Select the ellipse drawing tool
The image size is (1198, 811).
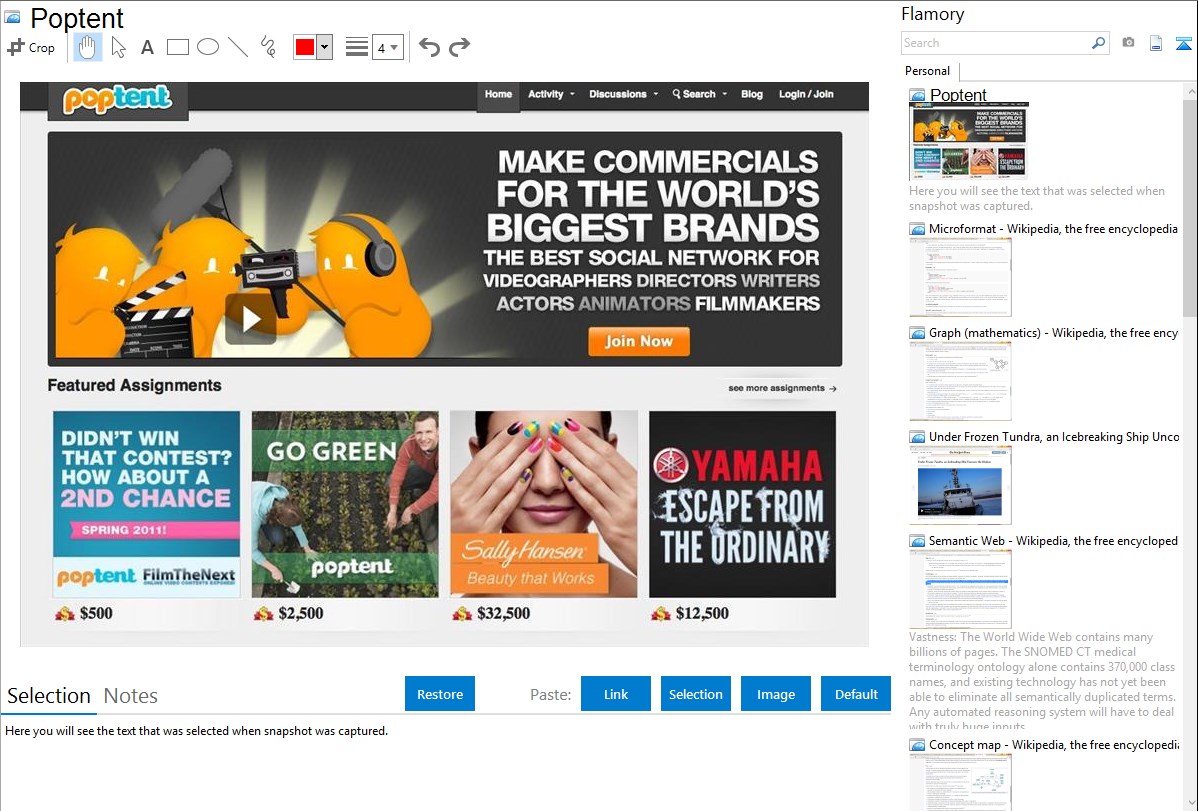[x=208, y=47]
